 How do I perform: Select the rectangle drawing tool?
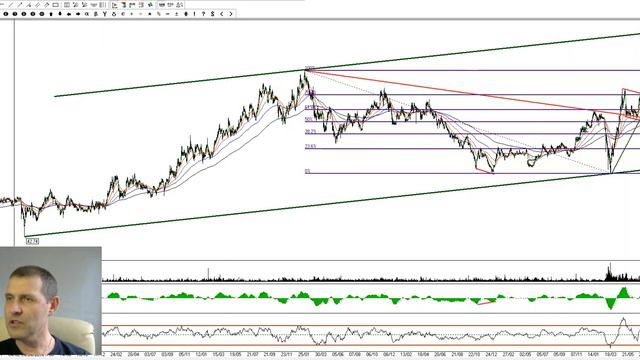pos(56,5)
